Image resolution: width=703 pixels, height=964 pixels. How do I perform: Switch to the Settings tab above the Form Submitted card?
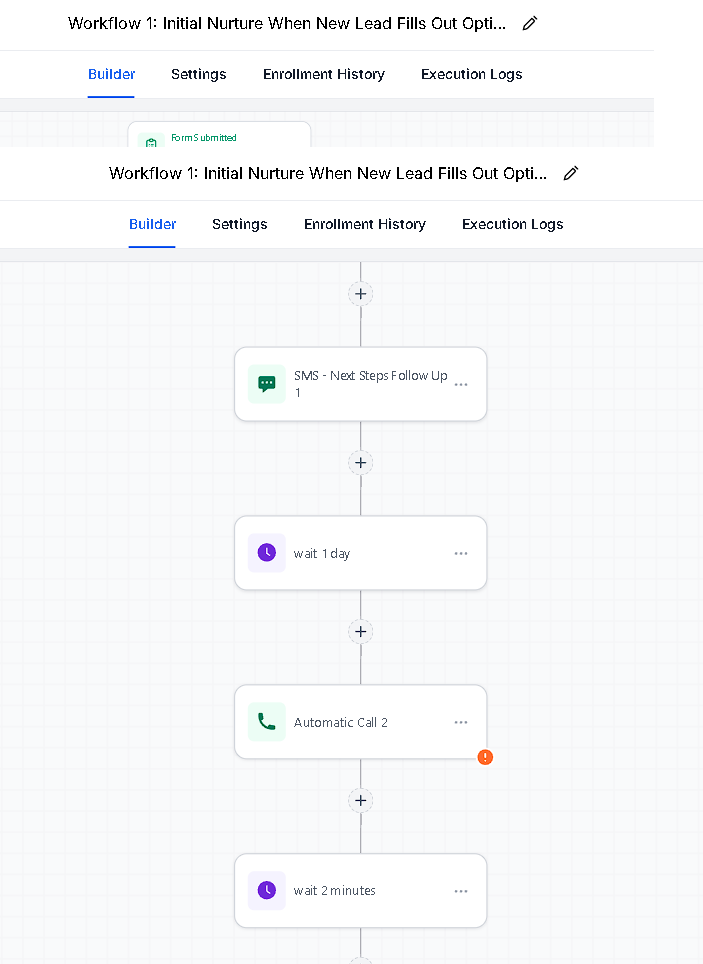click(x=199, y=74)
